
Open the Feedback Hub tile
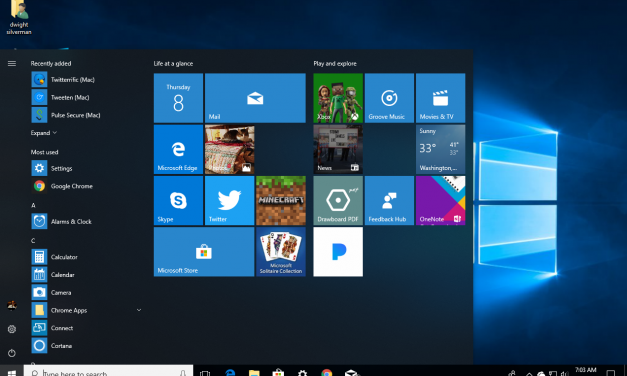(389, 200)
